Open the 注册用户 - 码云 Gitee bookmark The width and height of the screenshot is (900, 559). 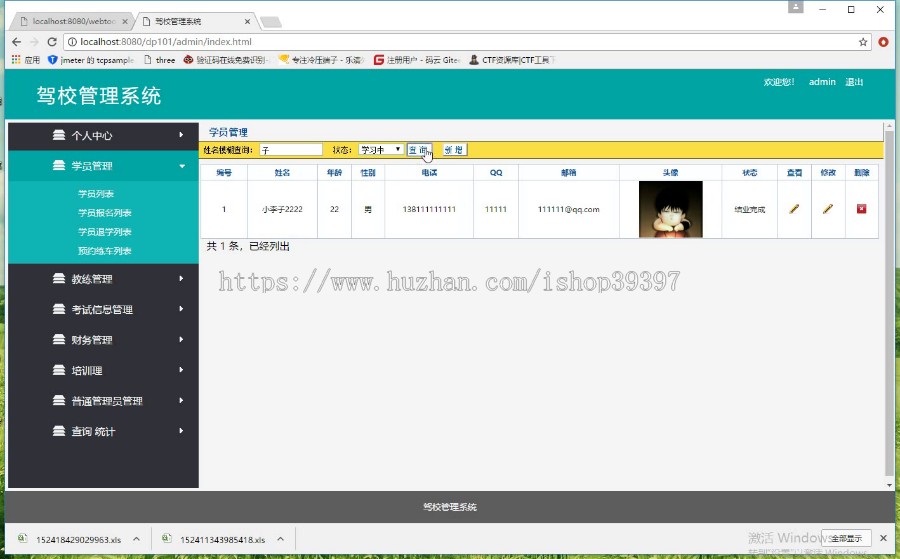[x=417, y=60]
